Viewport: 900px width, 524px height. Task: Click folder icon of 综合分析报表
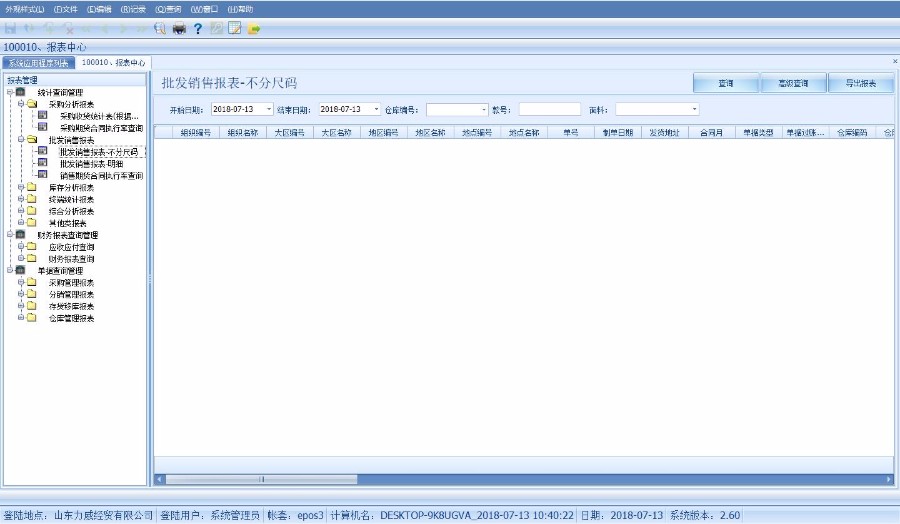pos(32,211)
